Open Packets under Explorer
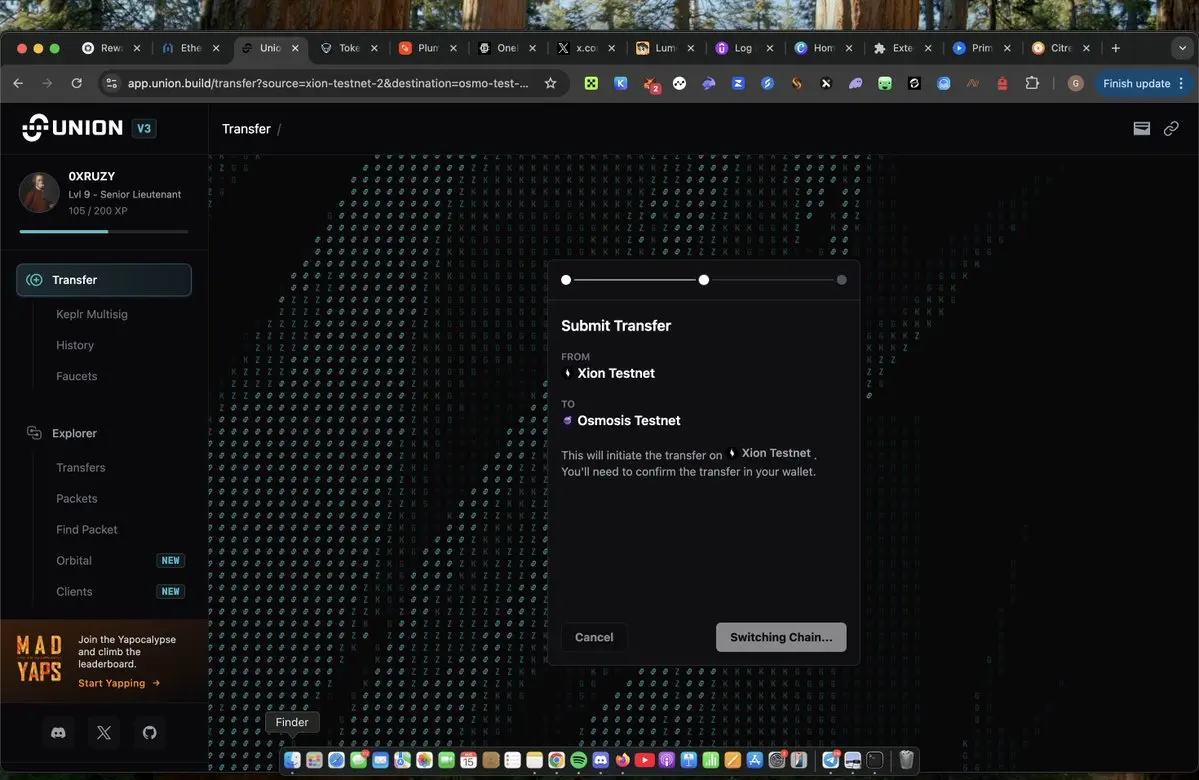1199x780 pixels. pos(76,499)
